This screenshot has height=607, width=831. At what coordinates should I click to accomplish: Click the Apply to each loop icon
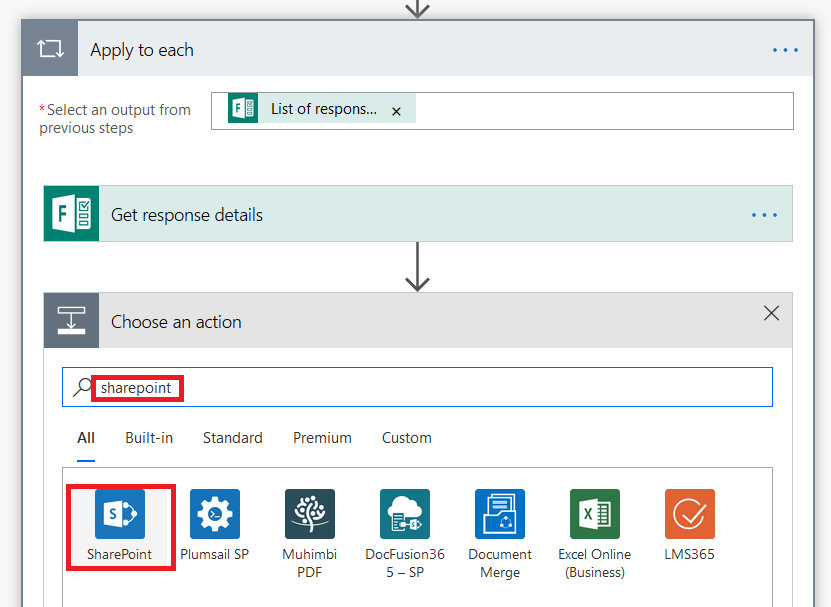(50, 49)
